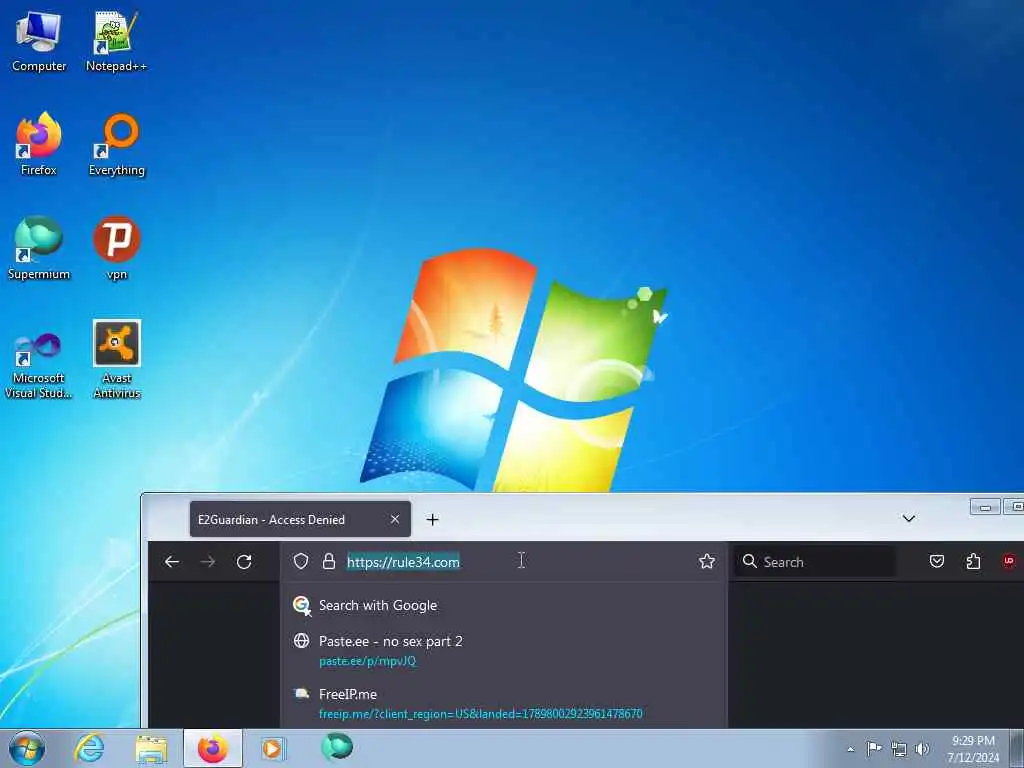Launch Notepad++ from the desktop
The image size is (1024, 768).
click(x=116, y=41)
